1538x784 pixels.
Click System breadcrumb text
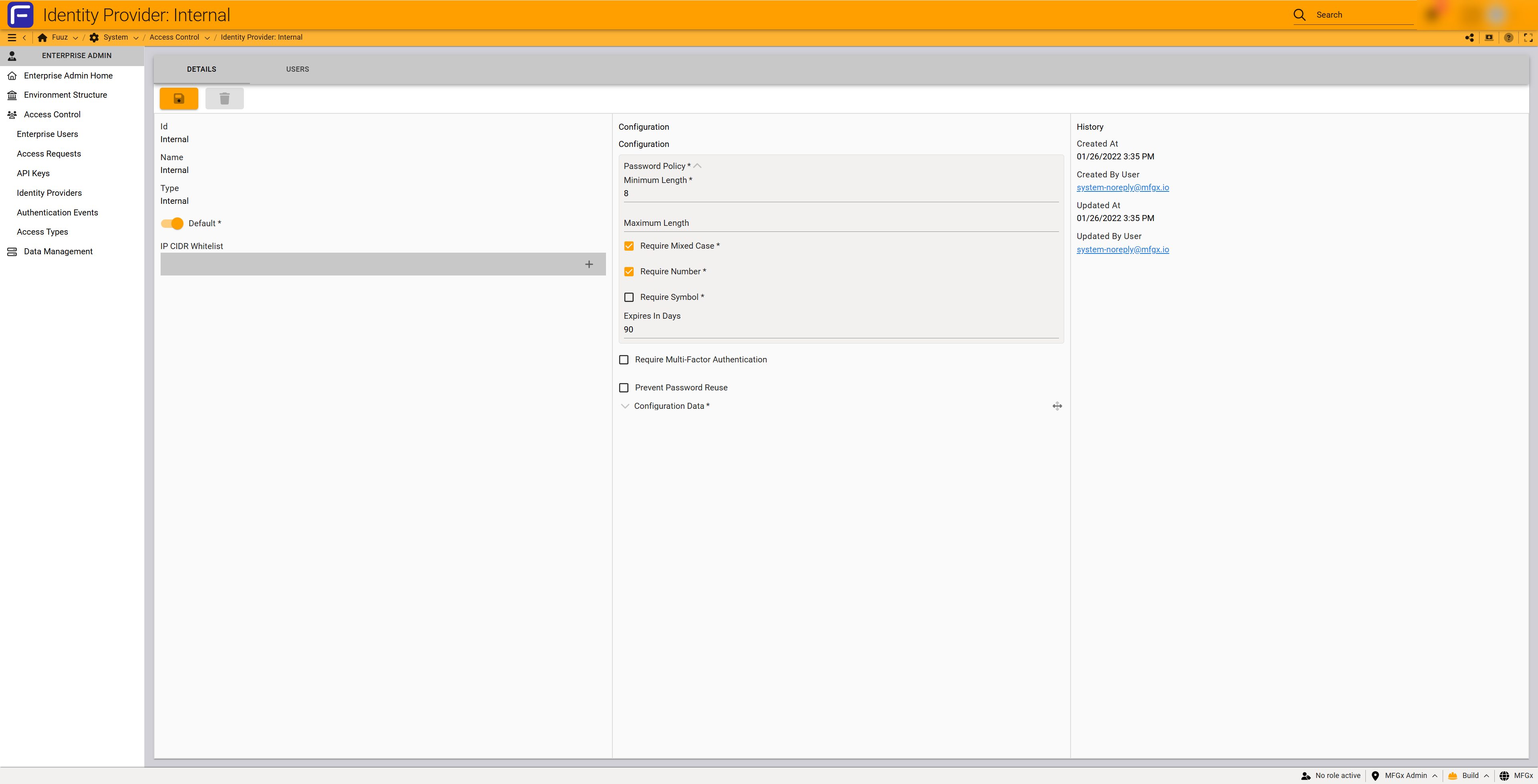pyautogui.click(x=116, y=38)
